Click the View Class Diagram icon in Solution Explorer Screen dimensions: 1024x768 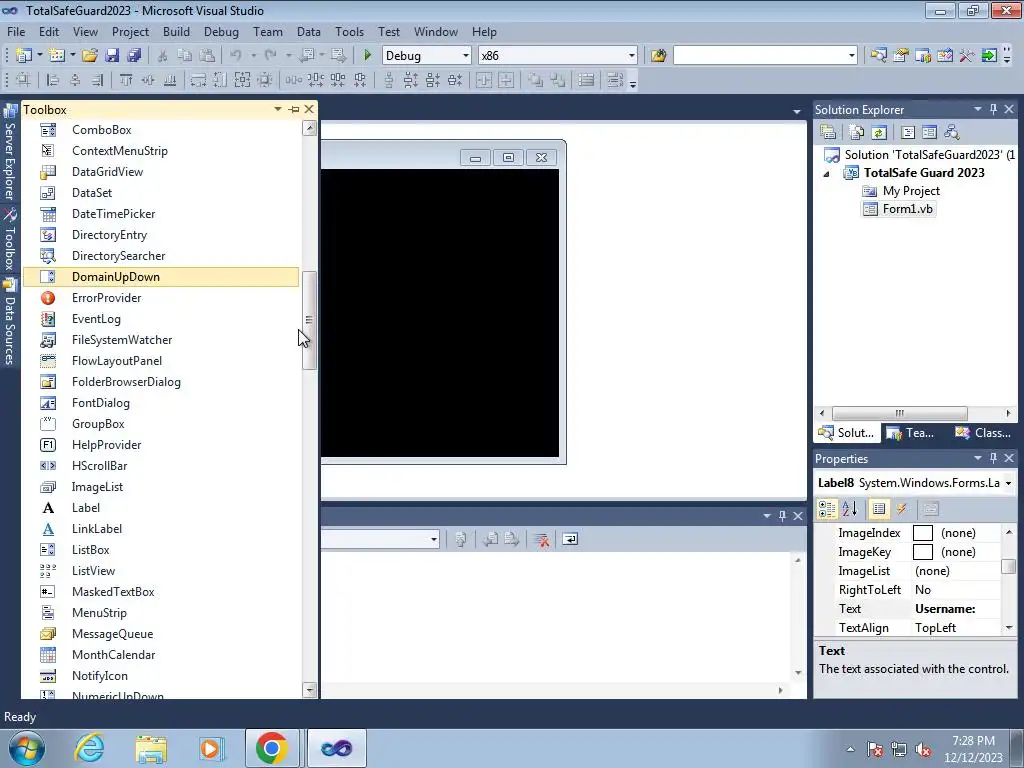[952, 133]
